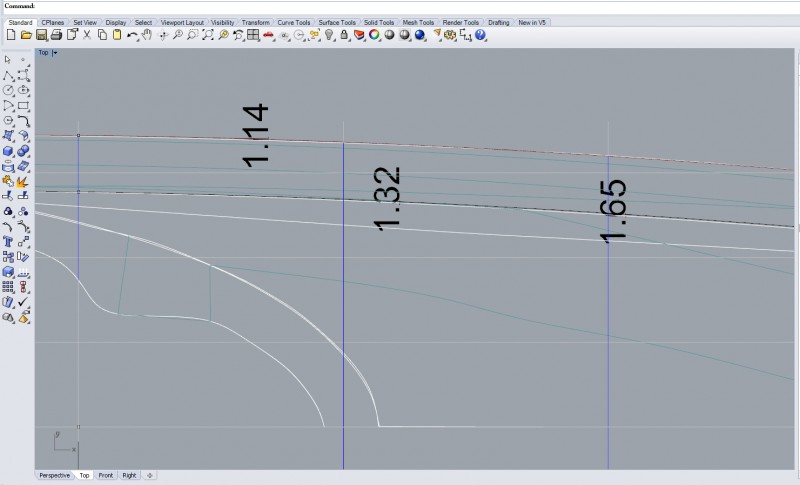800x485 pixels.
Task: Open the Right viewport tab
Action: [129, 475]
